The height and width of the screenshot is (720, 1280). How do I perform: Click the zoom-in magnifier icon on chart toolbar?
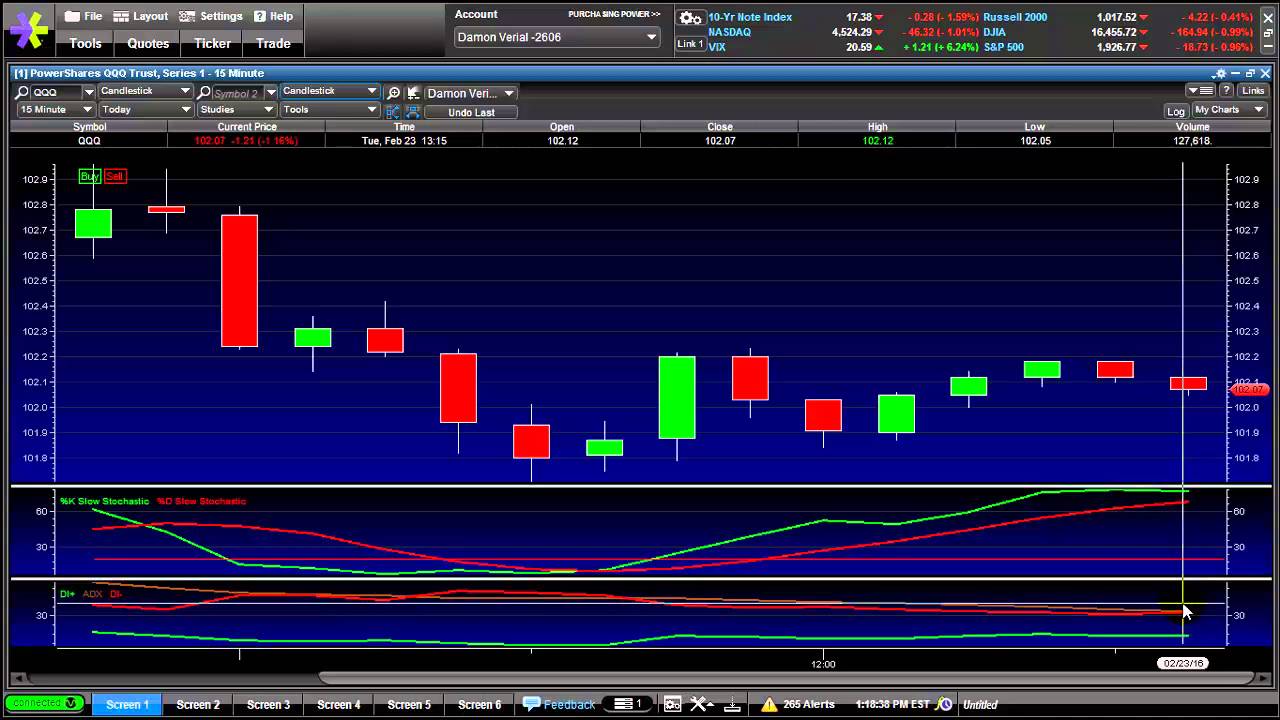[x=393, y=93]
